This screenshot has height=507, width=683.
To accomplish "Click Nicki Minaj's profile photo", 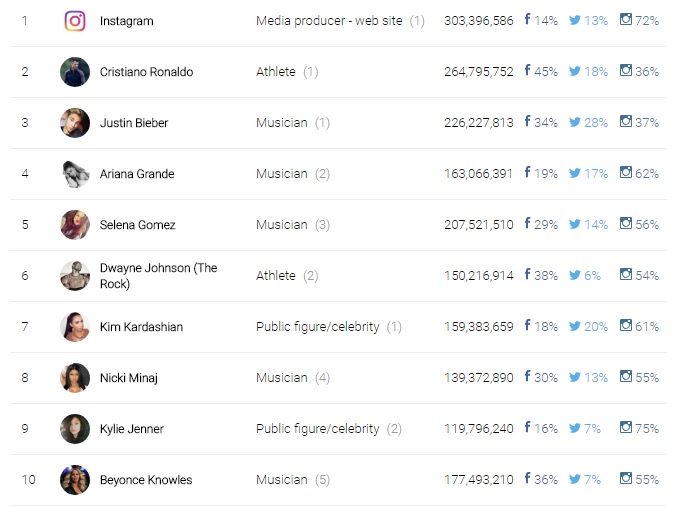I will [x=75, y=378].
